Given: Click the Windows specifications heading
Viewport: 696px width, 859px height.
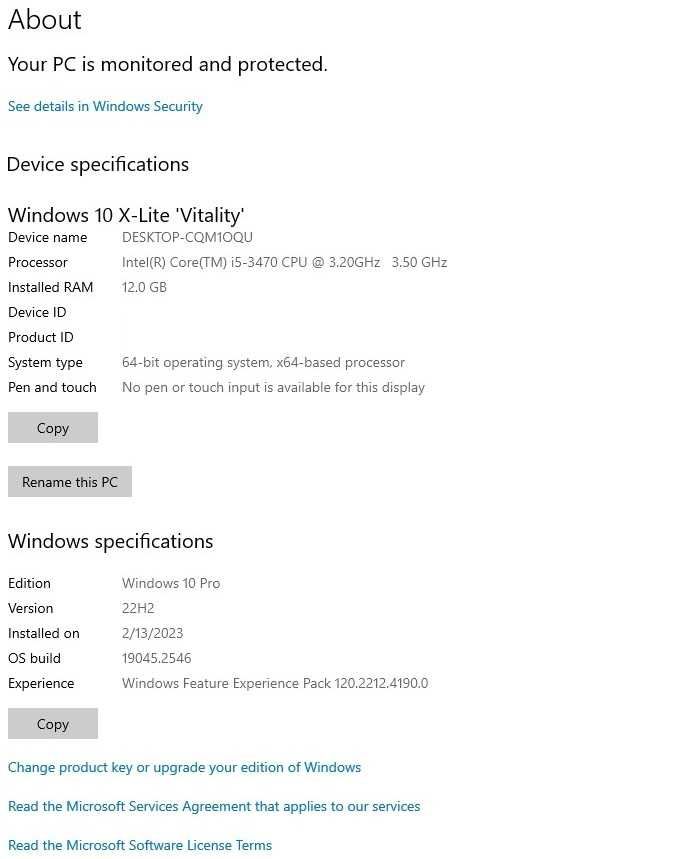Looking at the screenshot, I should click(110, 541).
